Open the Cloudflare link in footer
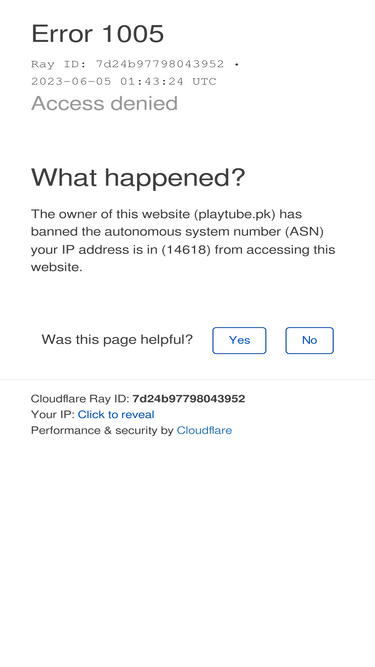Viewport: 375px width, 667px height. pyautogui.click(x=204, y=430)
